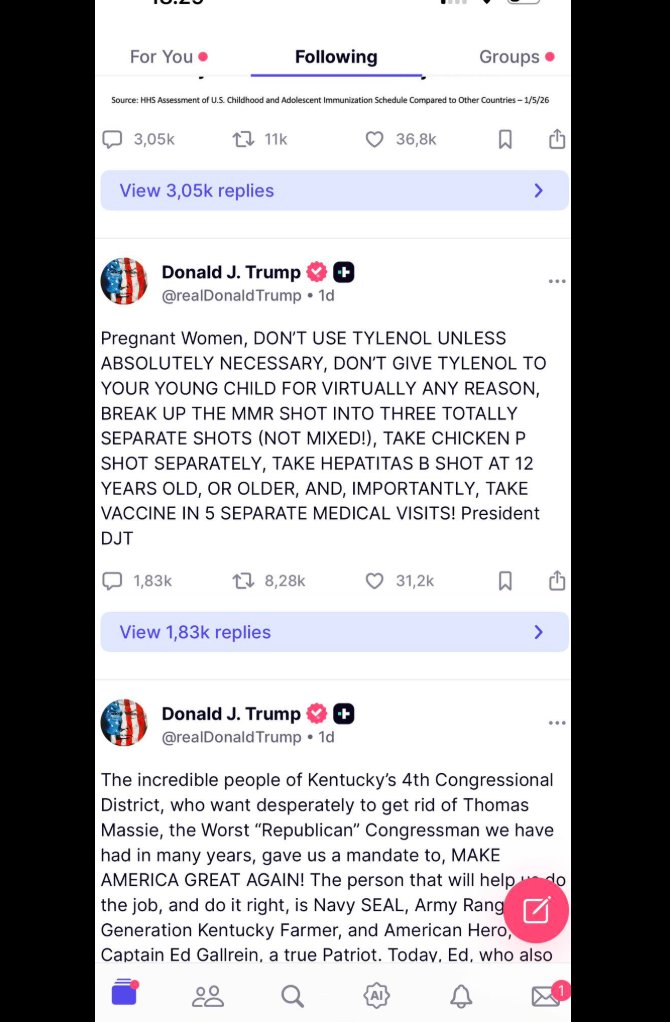Open the home feed icon in bottom bar
The height and width of the screenshot is (1022, 670).
pyautogui.click(x=124, y=993)
